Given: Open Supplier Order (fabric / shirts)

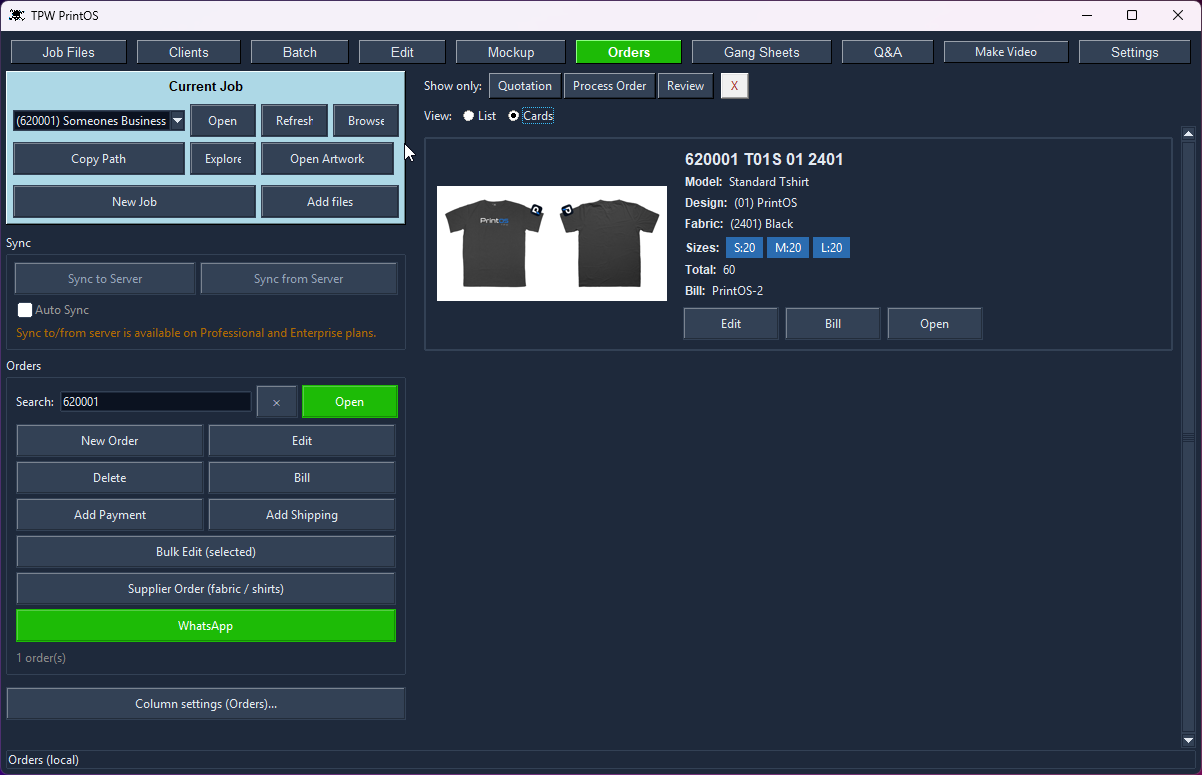Looking at the screenshot, I should pos(206,589).
